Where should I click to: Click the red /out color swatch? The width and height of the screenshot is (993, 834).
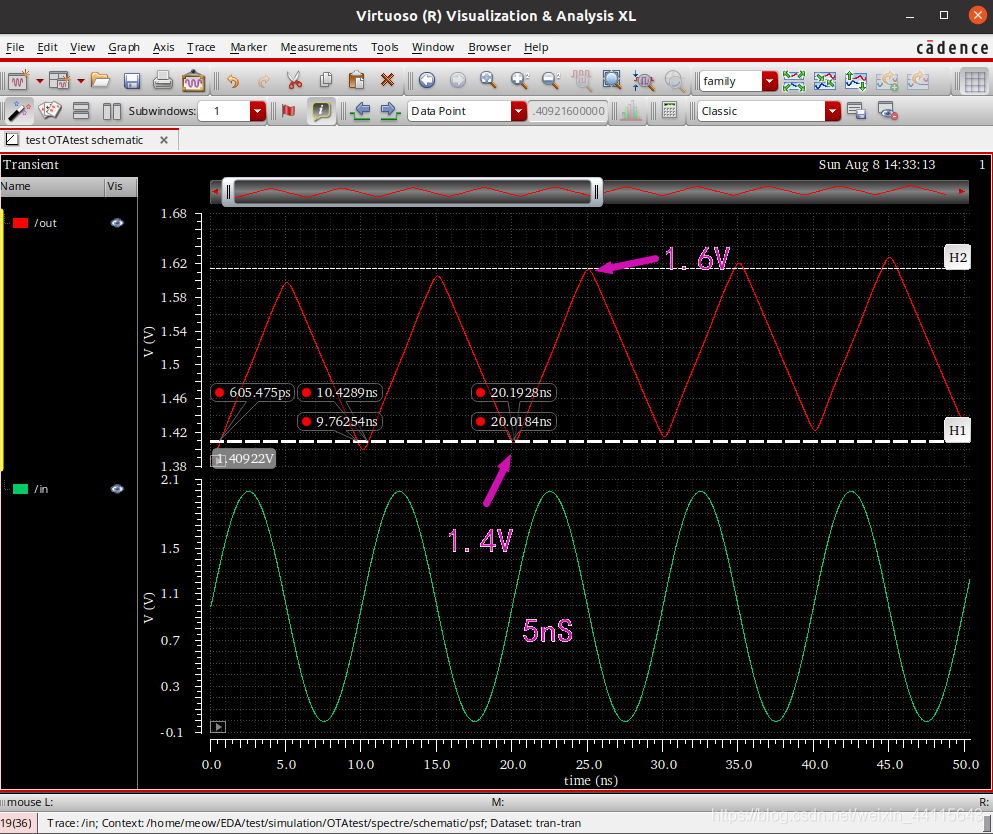pyautogui.click(x=20, y=223)
